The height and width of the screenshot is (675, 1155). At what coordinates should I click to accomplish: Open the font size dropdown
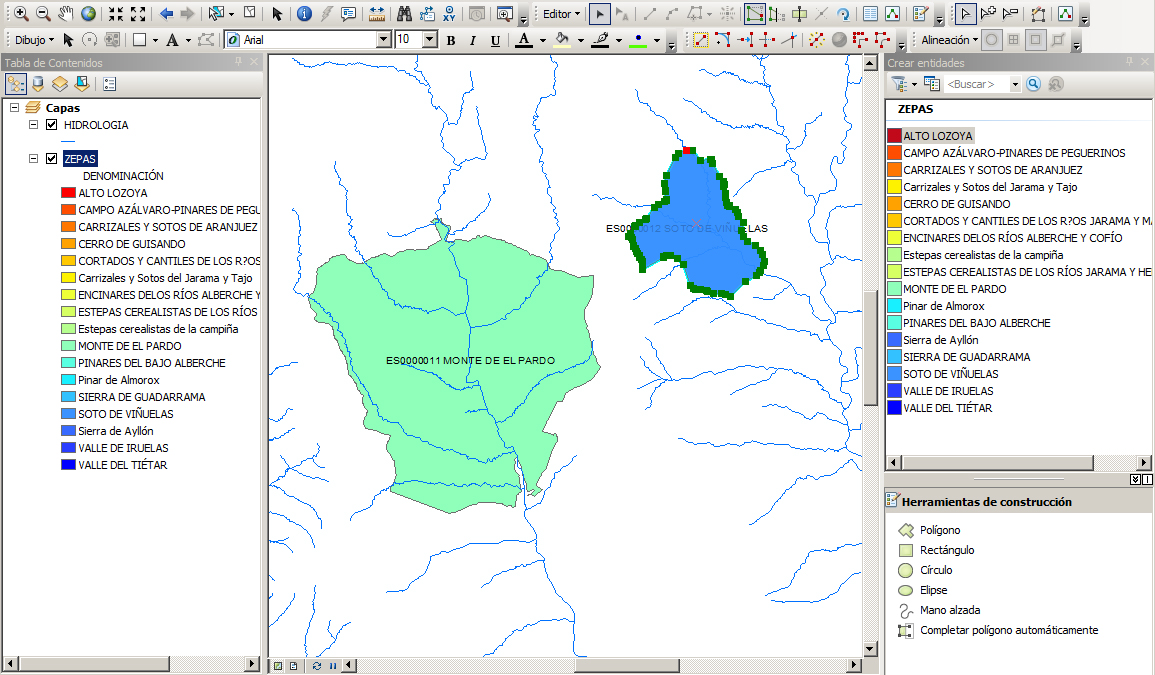(430, 40)
